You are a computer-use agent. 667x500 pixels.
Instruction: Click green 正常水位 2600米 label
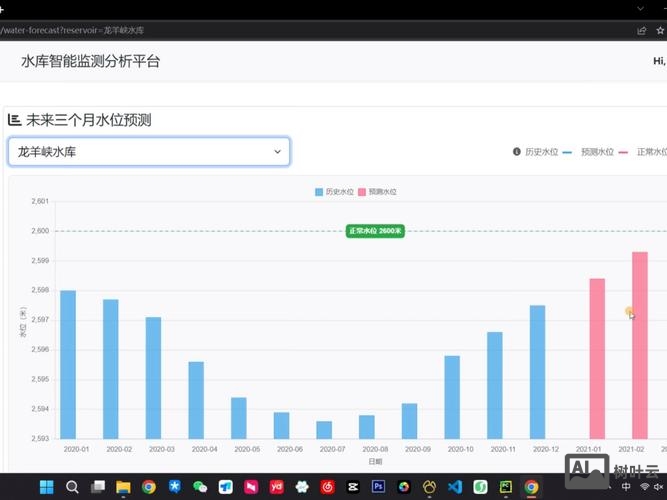point(375,231)
